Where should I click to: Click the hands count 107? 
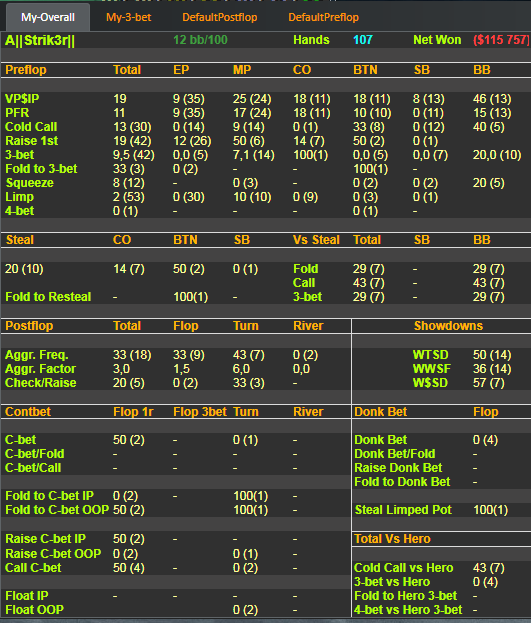pos(362,40)
